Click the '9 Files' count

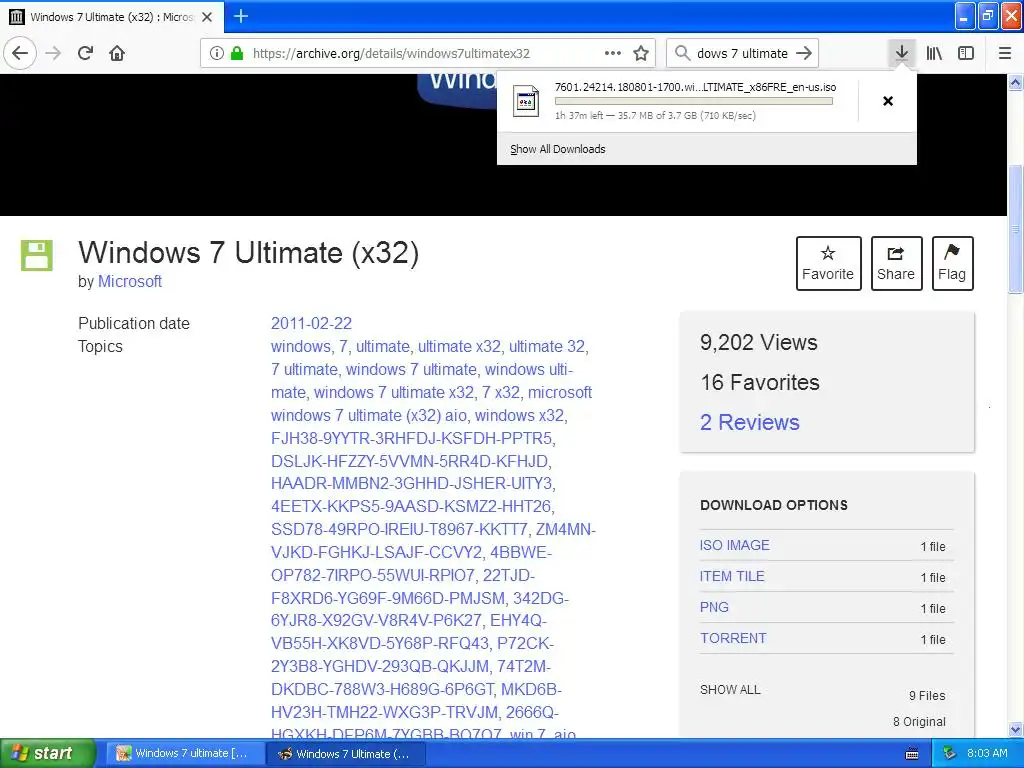927,696
